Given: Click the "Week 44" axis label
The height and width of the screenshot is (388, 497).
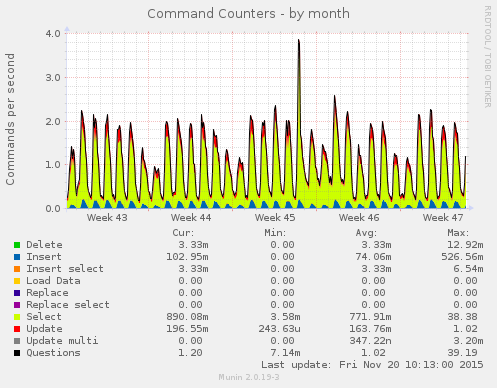Looking at the screenshot, I should [191, 218].
